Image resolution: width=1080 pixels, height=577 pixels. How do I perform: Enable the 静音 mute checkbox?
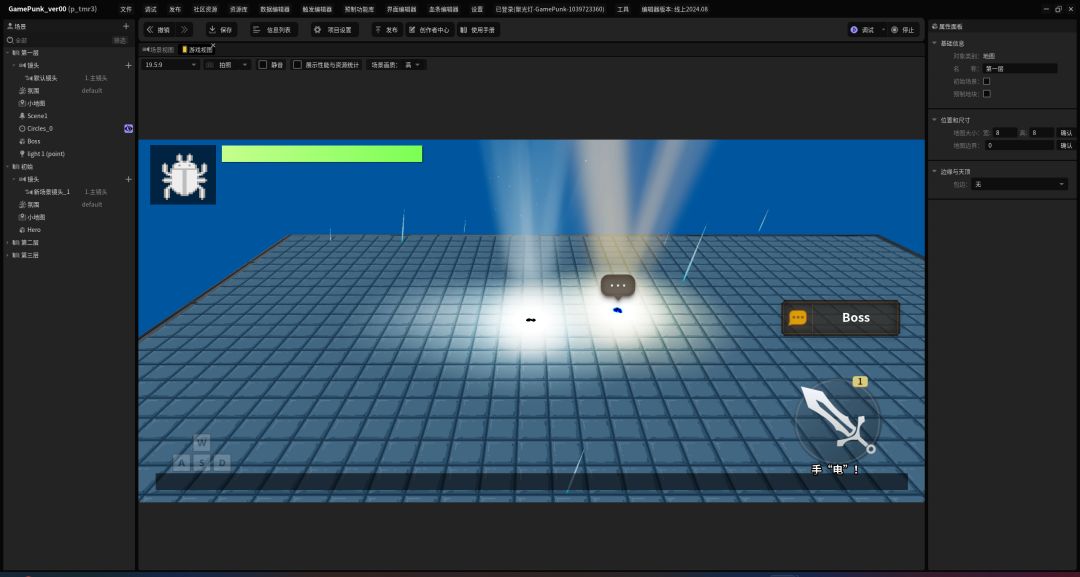pyautogui.click(x=263, y=65)
